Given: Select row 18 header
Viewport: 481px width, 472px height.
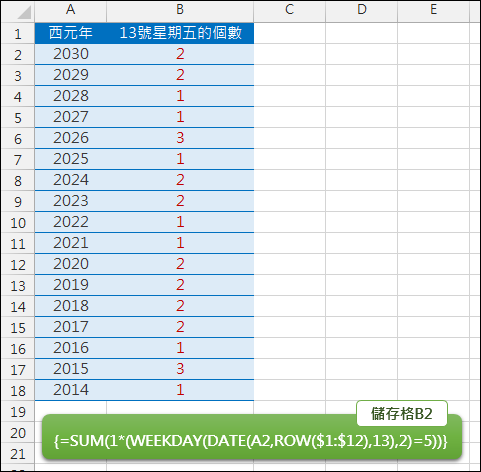Looking at the screenshot, I should 18,391.
